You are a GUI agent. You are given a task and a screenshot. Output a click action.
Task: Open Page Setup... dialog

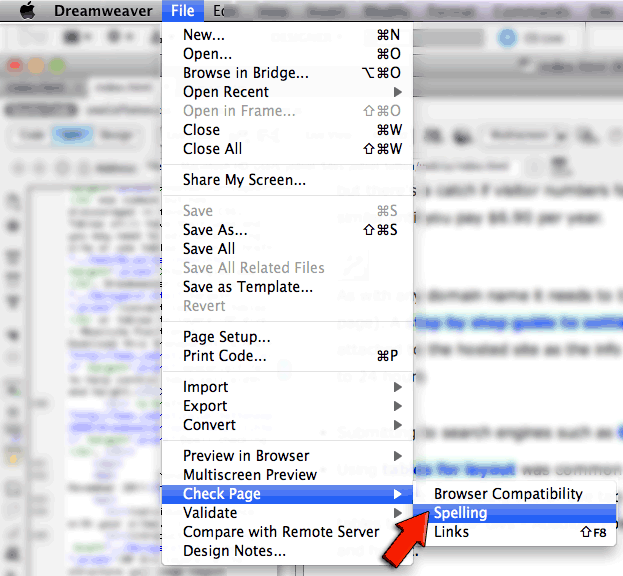pos(288,337)
